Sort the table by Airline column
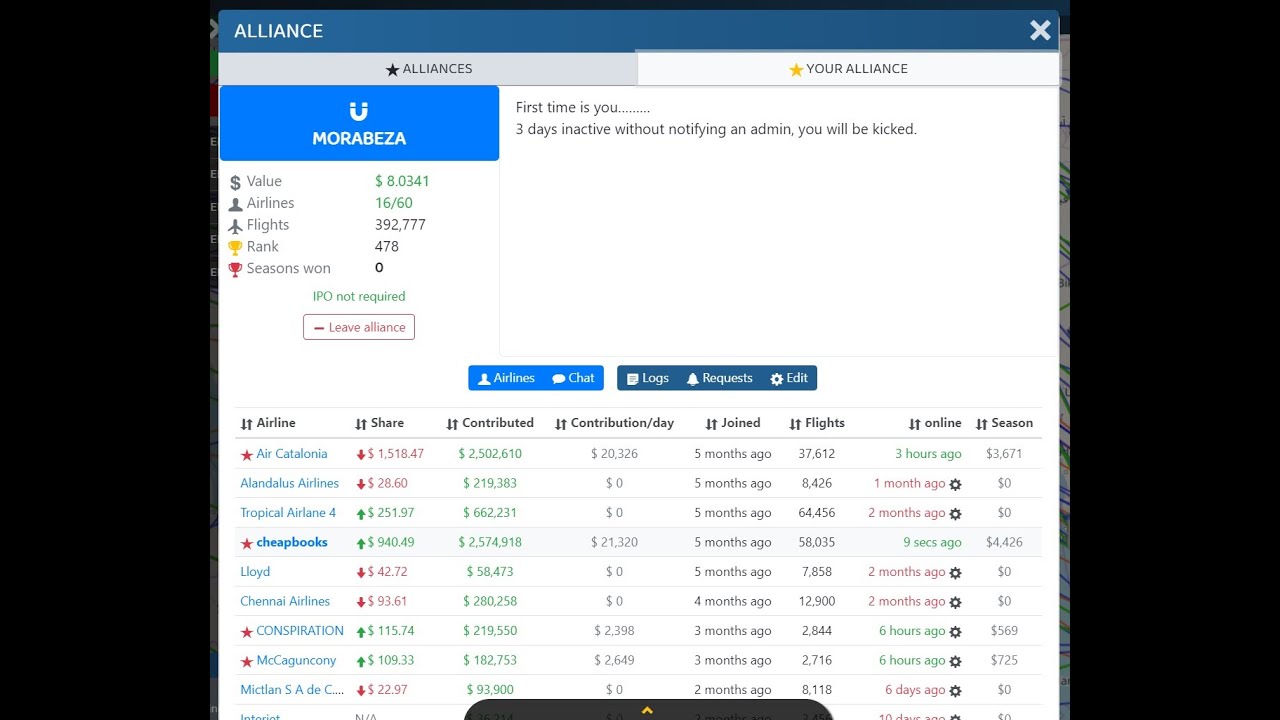The image size is (1280, 720). click(268, 423)
